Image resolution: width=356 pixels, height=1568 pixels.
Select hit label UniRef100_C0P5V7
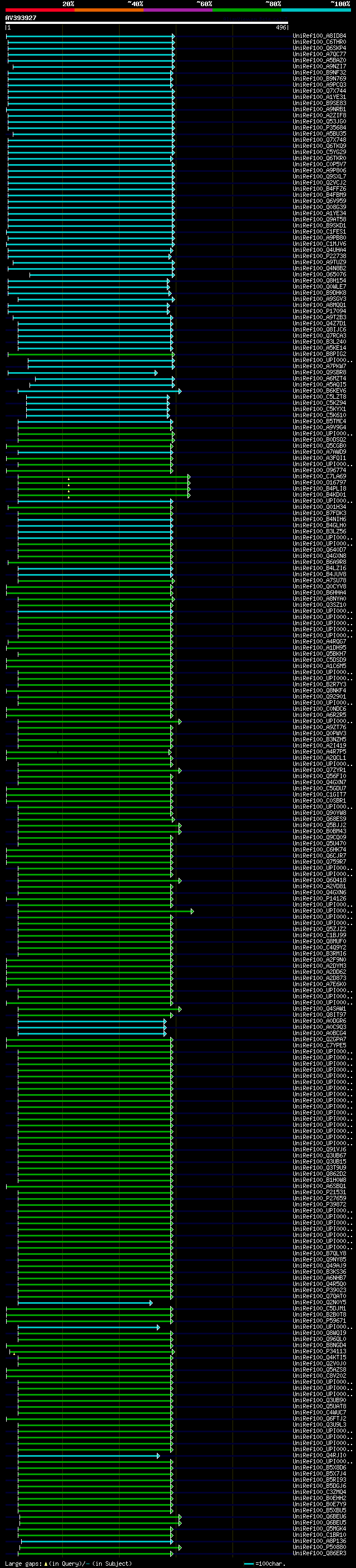[319, 164]
